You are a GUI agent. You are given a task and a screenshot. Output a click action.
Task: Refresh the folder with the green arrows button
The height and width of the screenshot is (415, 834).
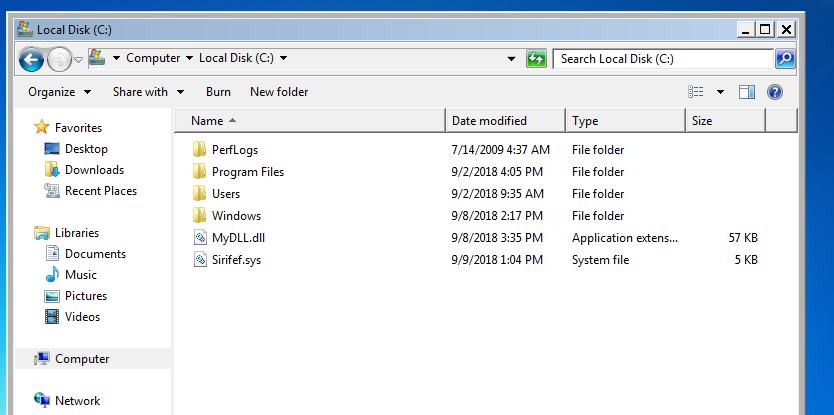point(536,59)
